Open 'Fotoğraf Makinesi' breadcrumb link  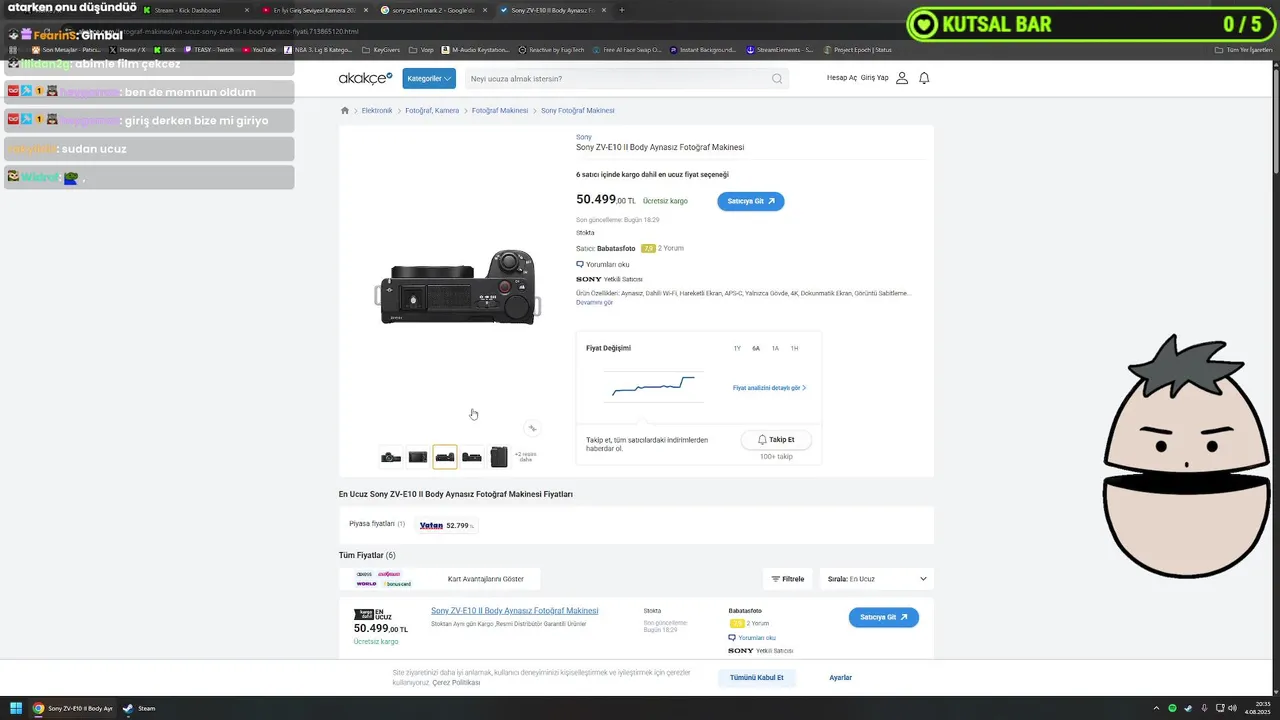pos(500,111)
